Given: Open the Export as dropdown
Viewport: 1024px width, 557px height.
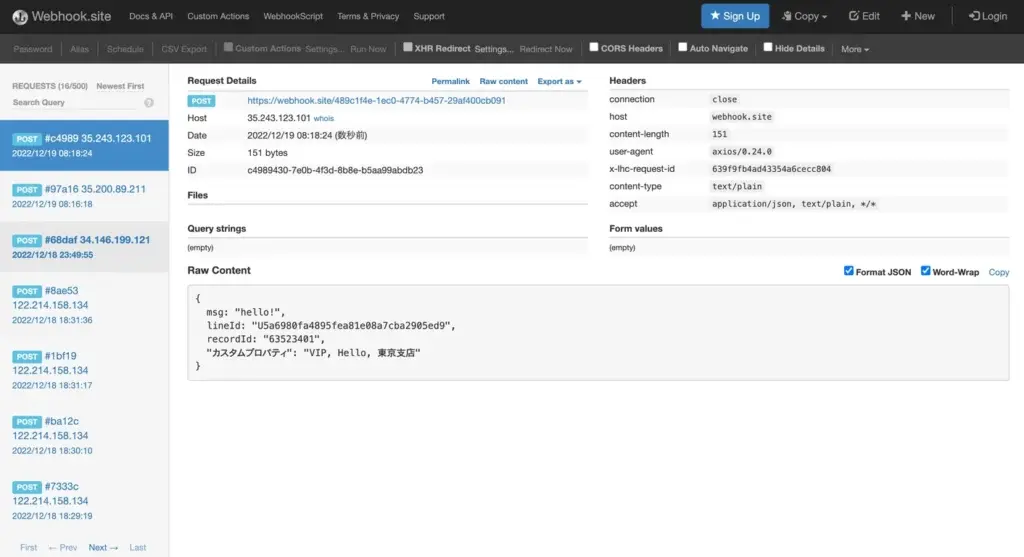Looking at the screenshot, I should (x=559, y=81).
